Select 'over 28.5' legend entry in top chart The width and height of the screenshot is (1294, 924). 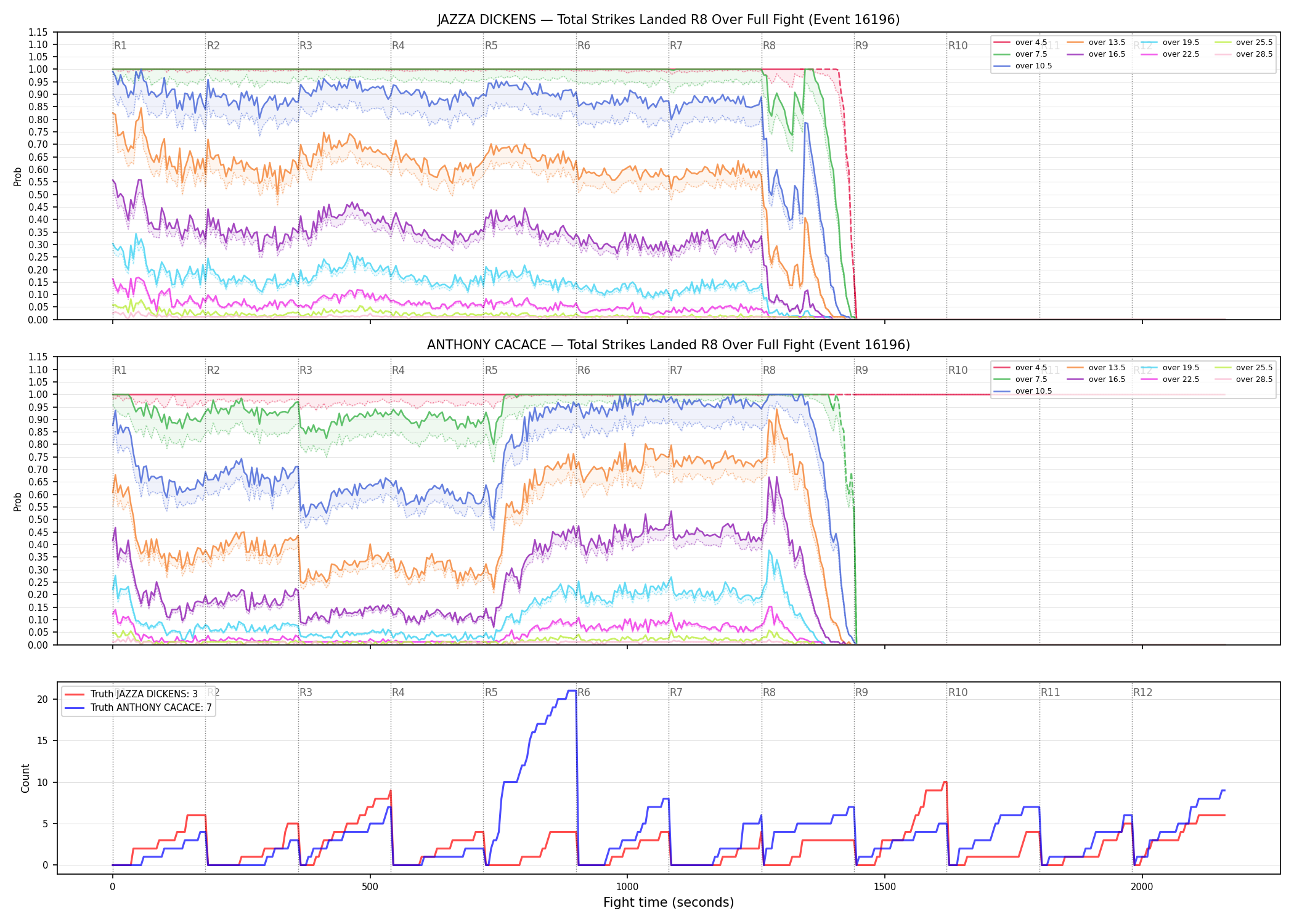tap(1243, 54)
